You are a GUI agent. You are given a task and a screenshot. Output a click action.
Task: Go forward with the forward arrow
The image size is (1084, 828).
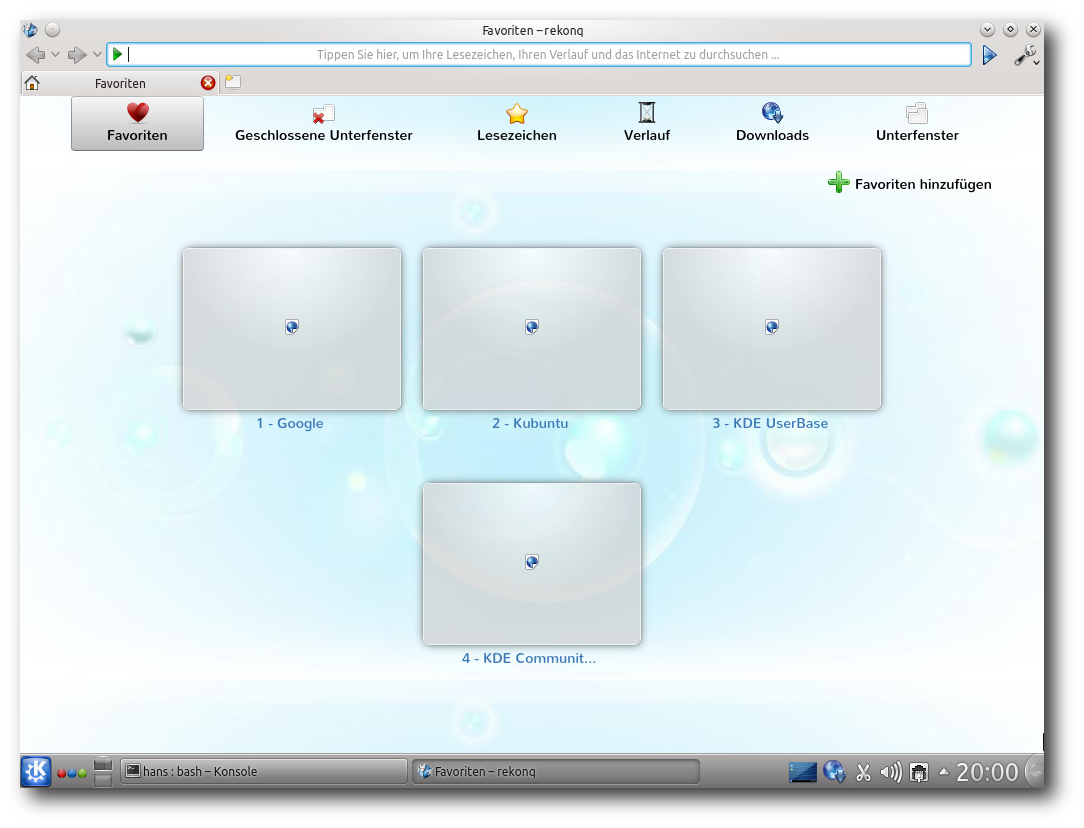(x=77, y=55)
